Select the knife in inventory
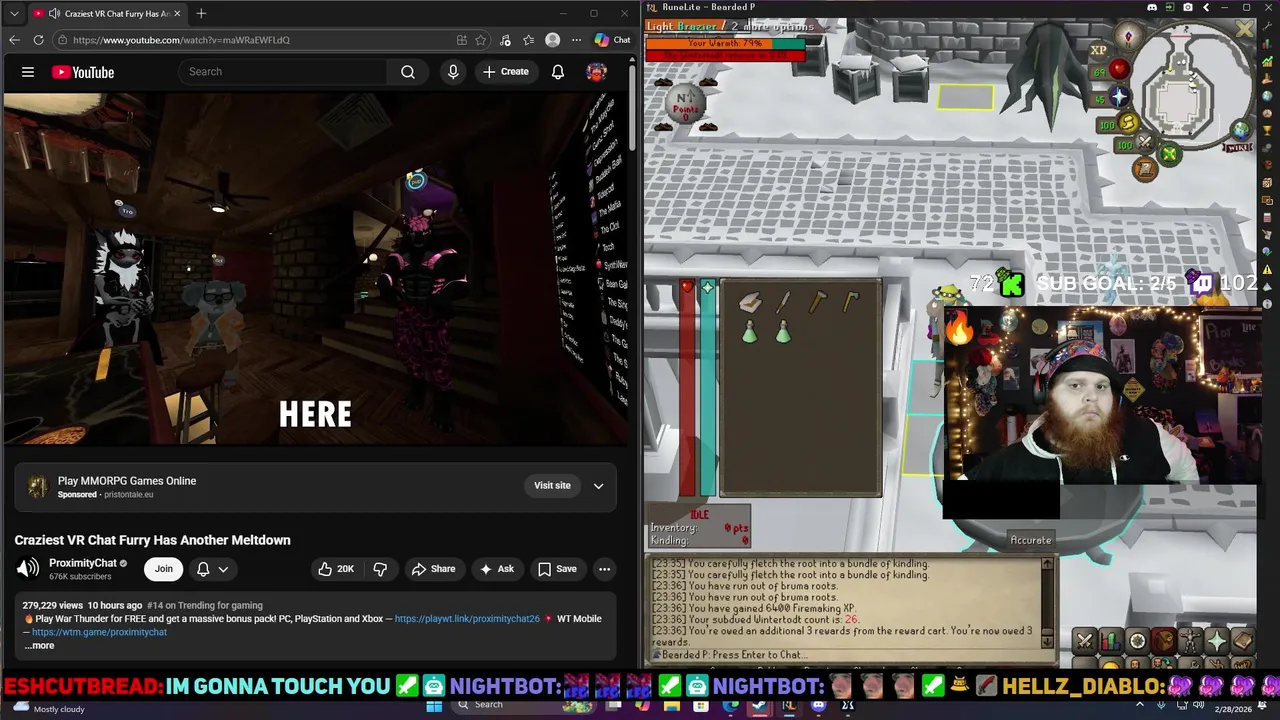1280x720 pixels. [784, 303]
